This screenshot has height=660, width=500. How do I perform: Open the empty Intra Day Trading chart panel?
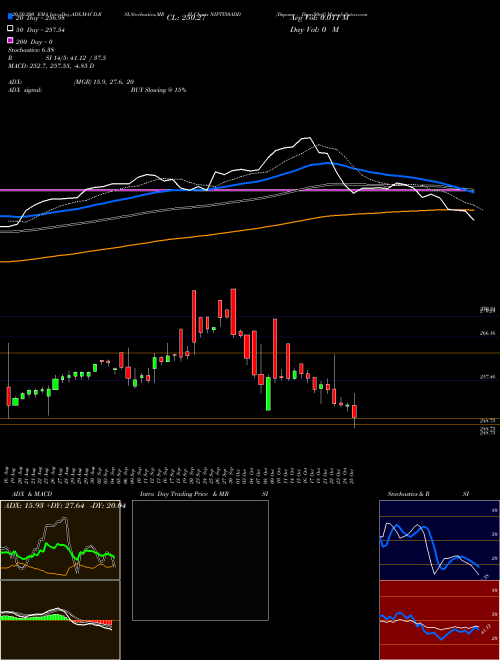(200, 560)
